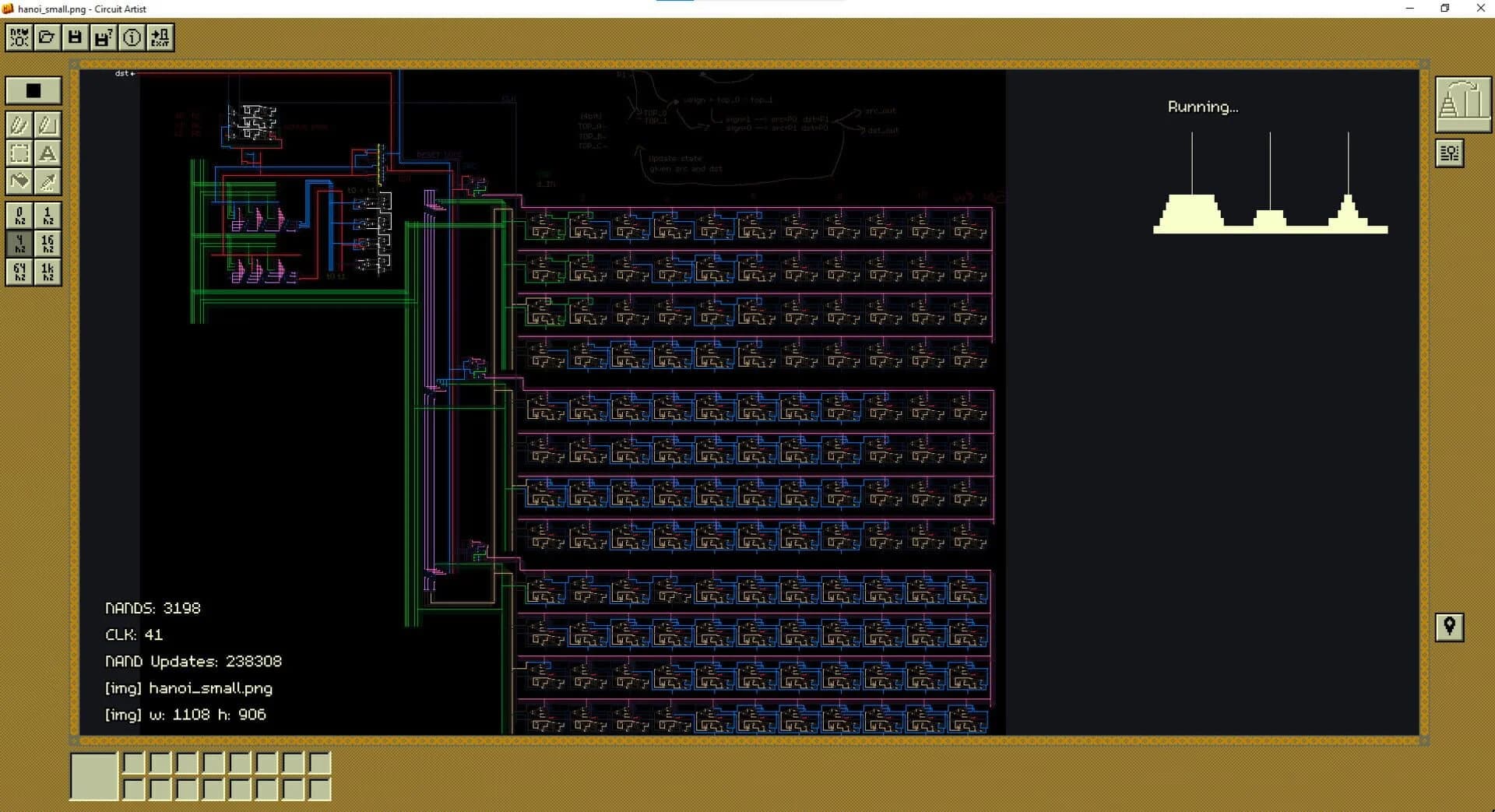Select the large swatch in the bottom palette
The image size is (1495, 812).
tap(93, 775)
